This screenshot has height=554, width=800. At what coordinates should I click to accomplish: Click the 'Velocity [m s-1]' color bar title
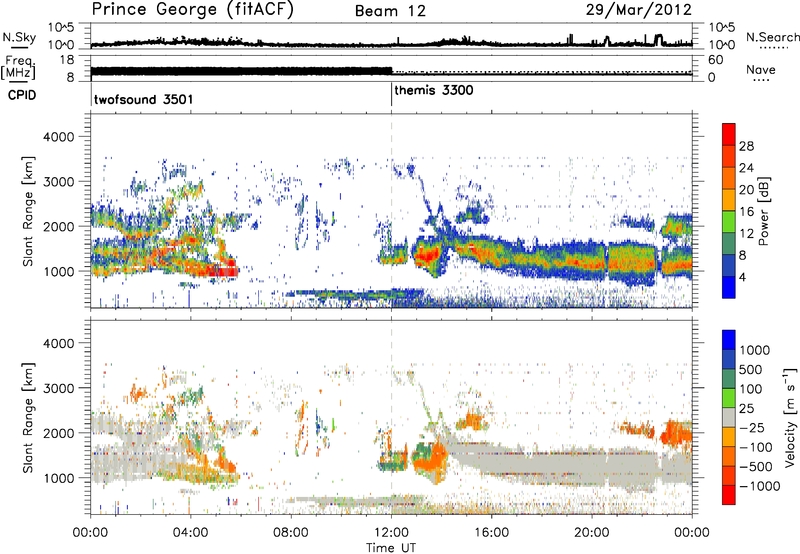[x=791, y=417]
